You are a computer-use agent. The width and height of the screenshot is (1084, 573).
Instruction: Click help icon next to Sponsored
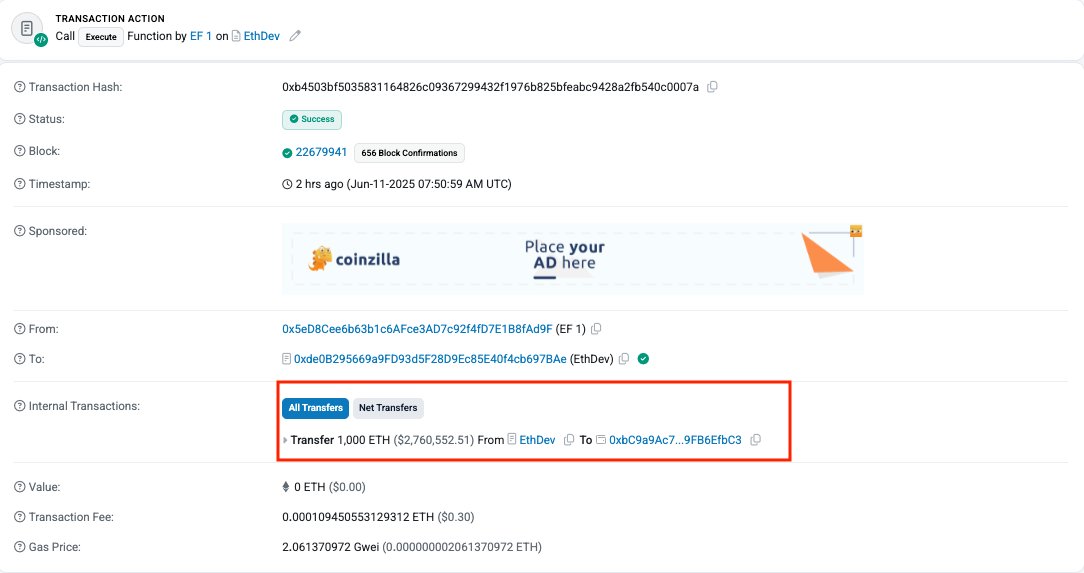click(x=19, y=231)
